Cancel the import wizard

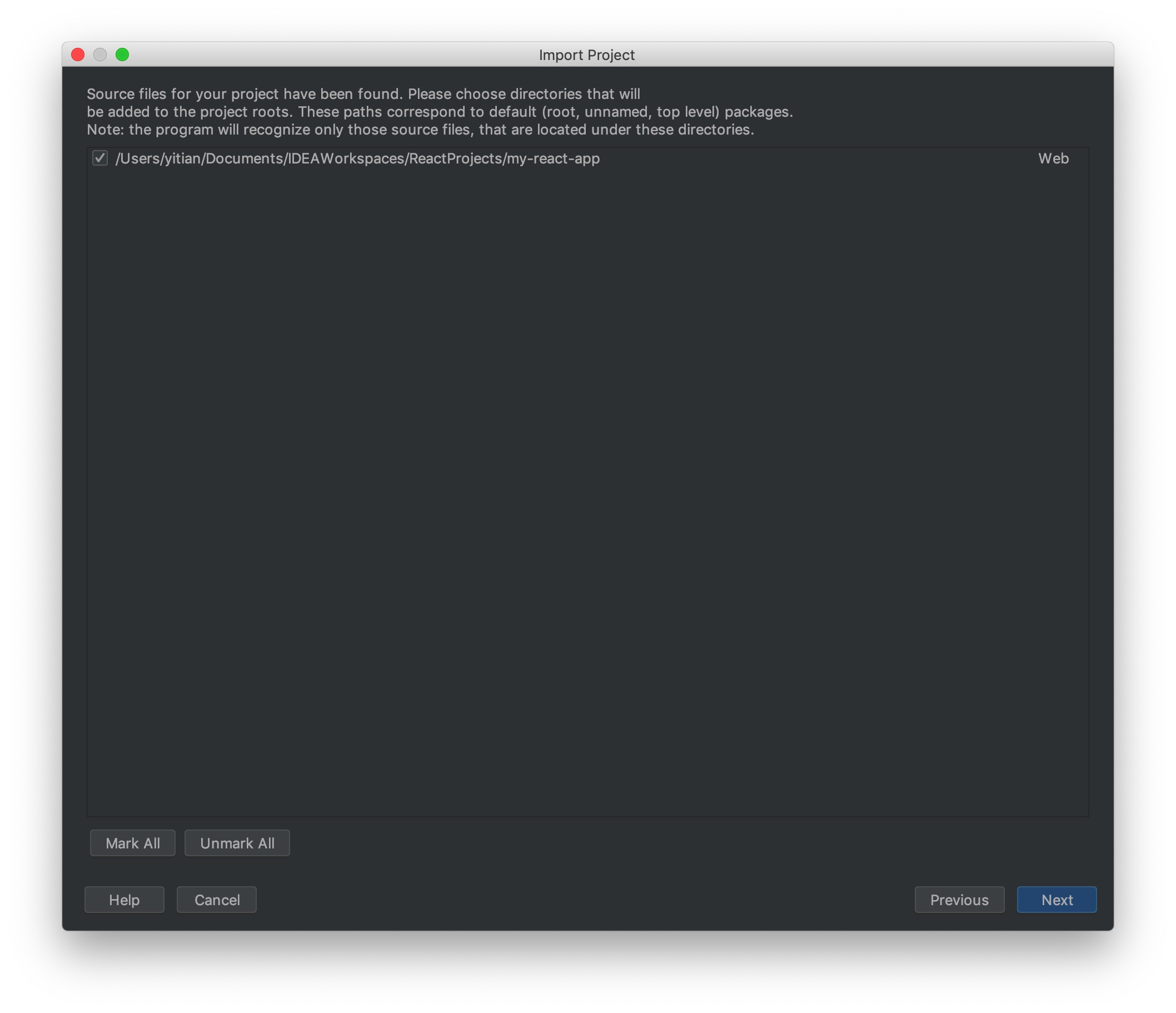pyautogui.click(x=216, y=900)
